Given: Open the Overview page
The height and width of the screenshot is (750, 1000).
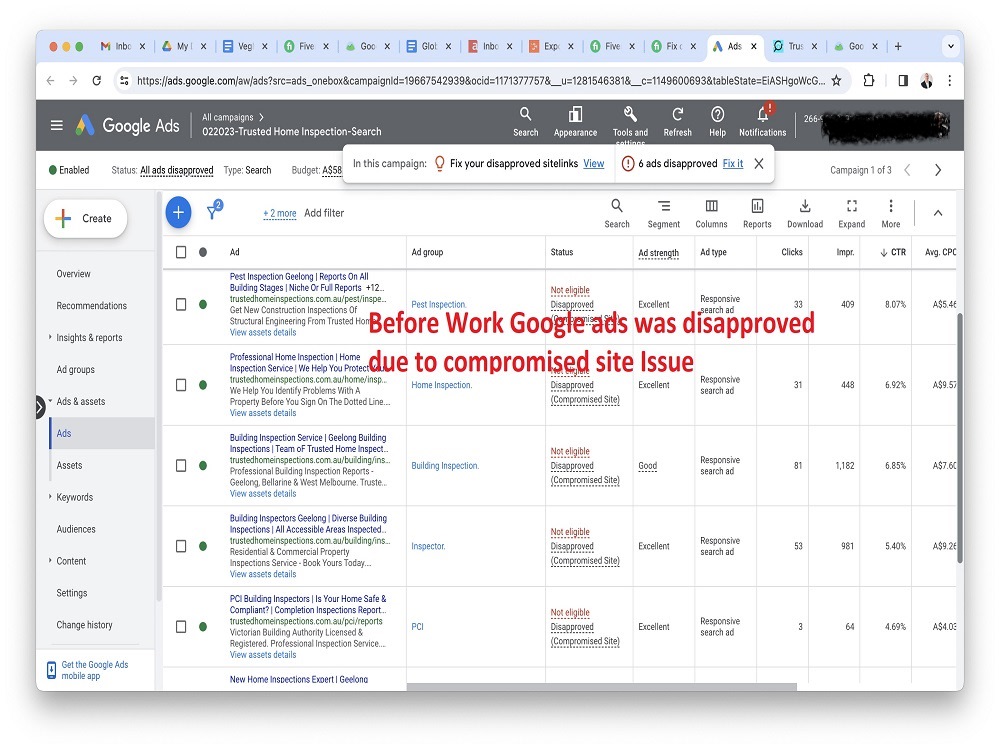Looking at the screenshot, I should pyautogui.click(x=73, y=274).
